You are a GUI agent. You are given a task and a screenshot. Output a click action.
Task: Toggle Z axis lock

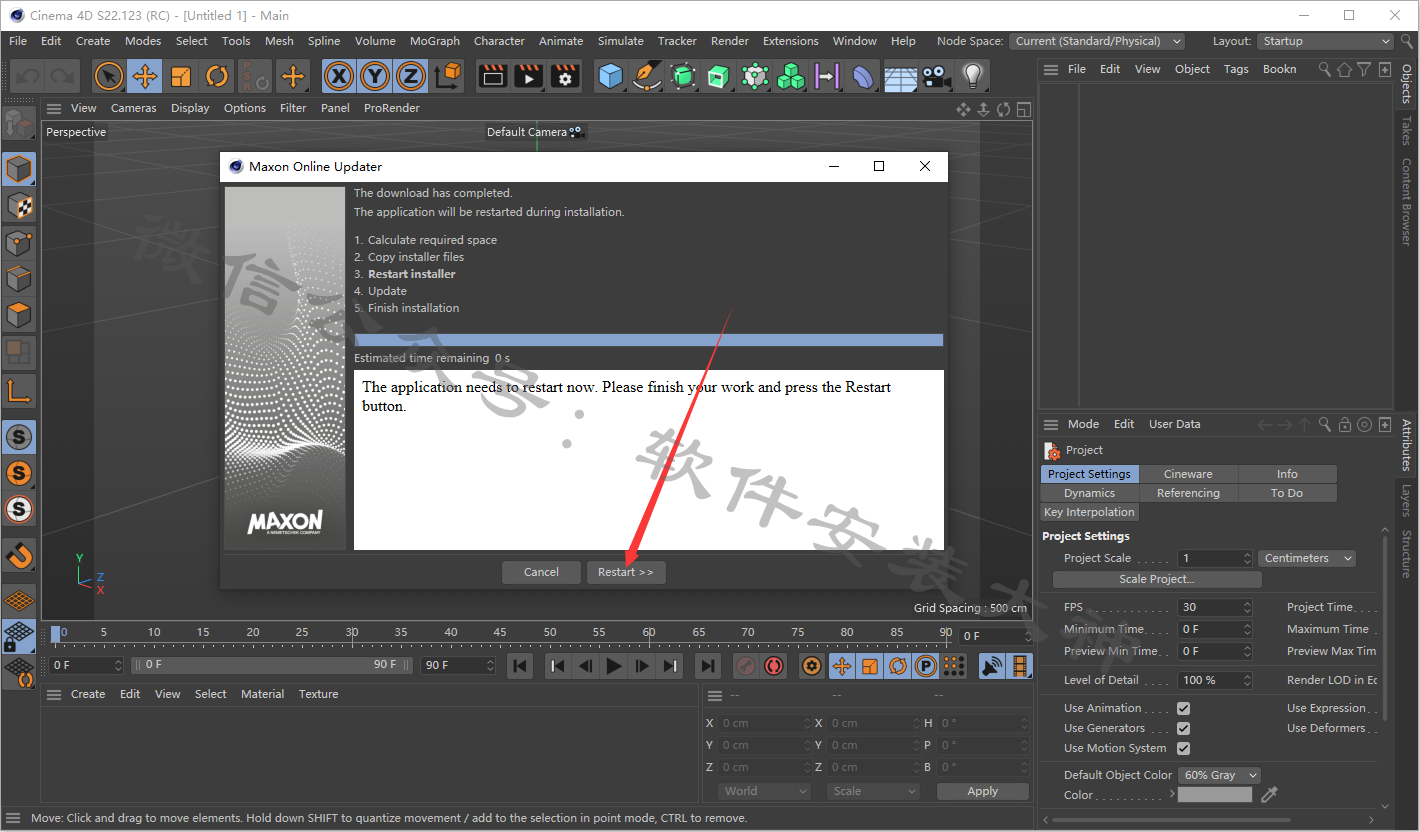[411, 76]
